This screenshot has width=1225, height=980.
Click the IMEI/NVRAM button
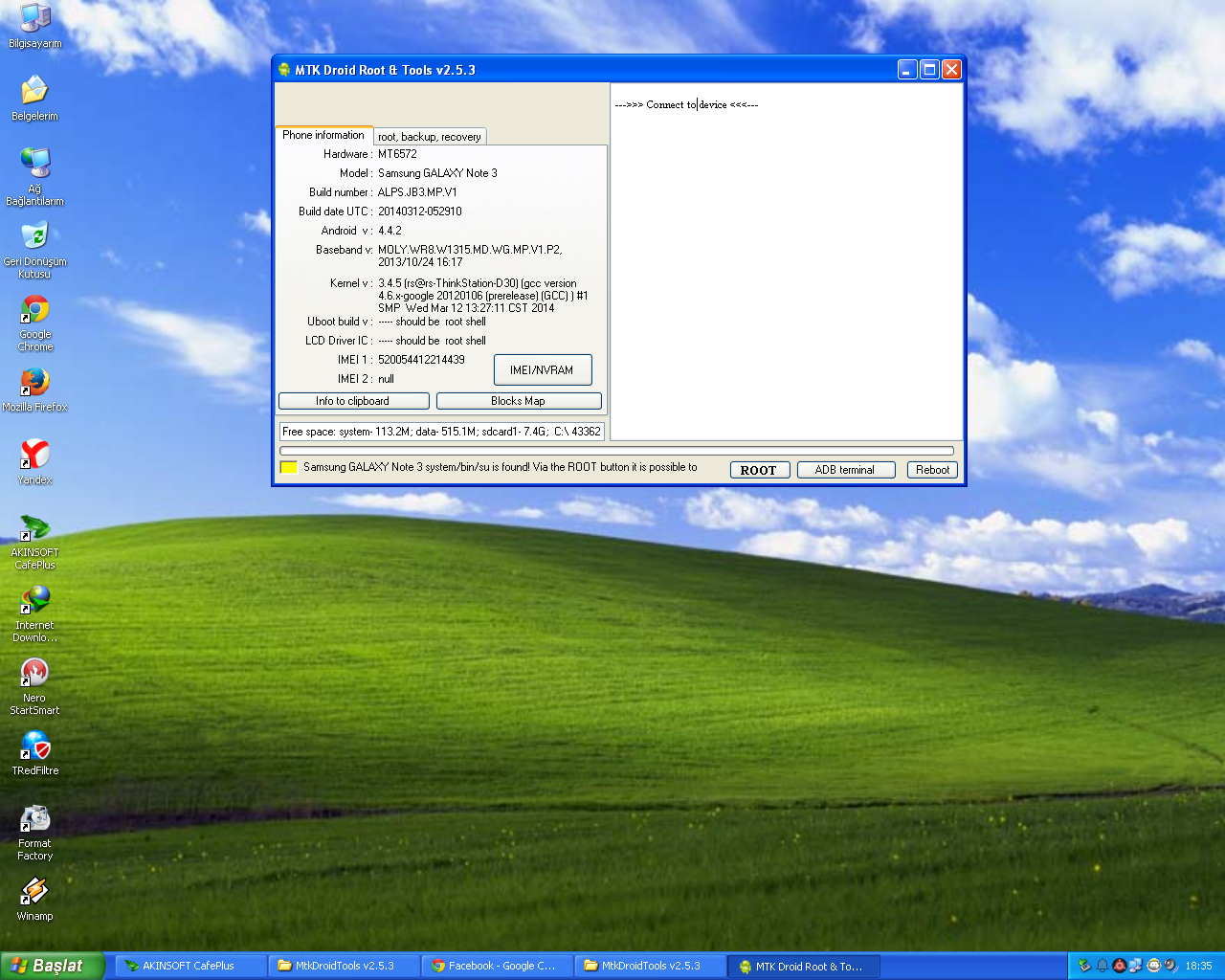[x=542, y=370]
